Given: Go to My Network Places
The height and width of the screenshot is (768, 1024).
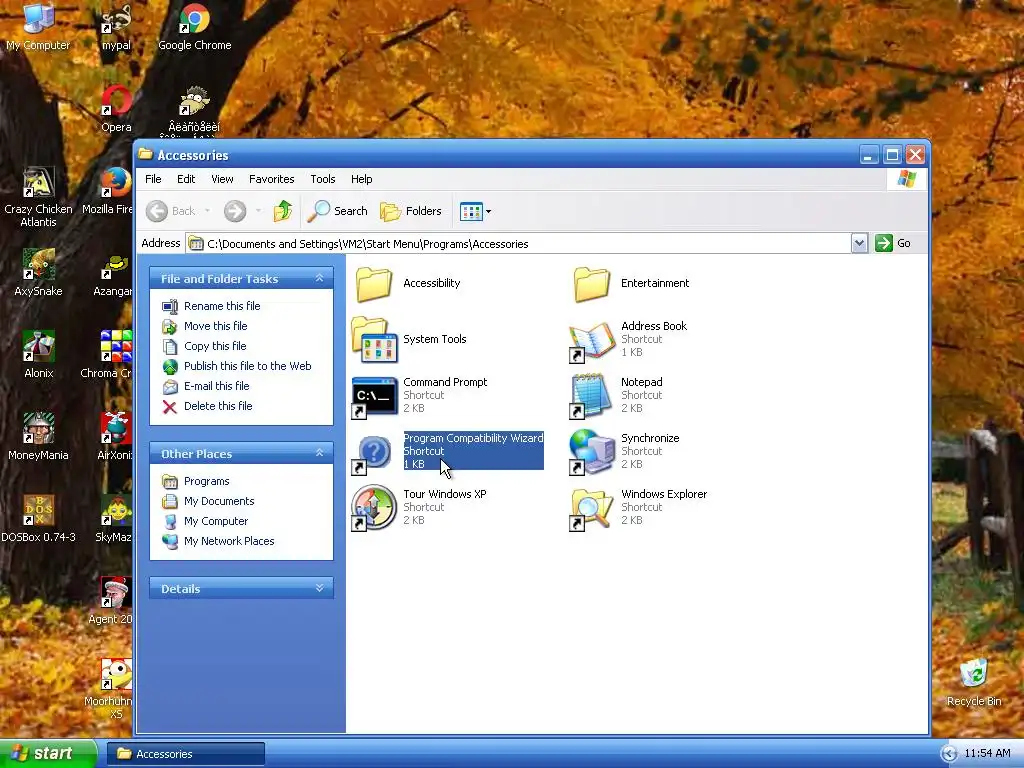Looking at the screenshot, I should coord(218,541).
